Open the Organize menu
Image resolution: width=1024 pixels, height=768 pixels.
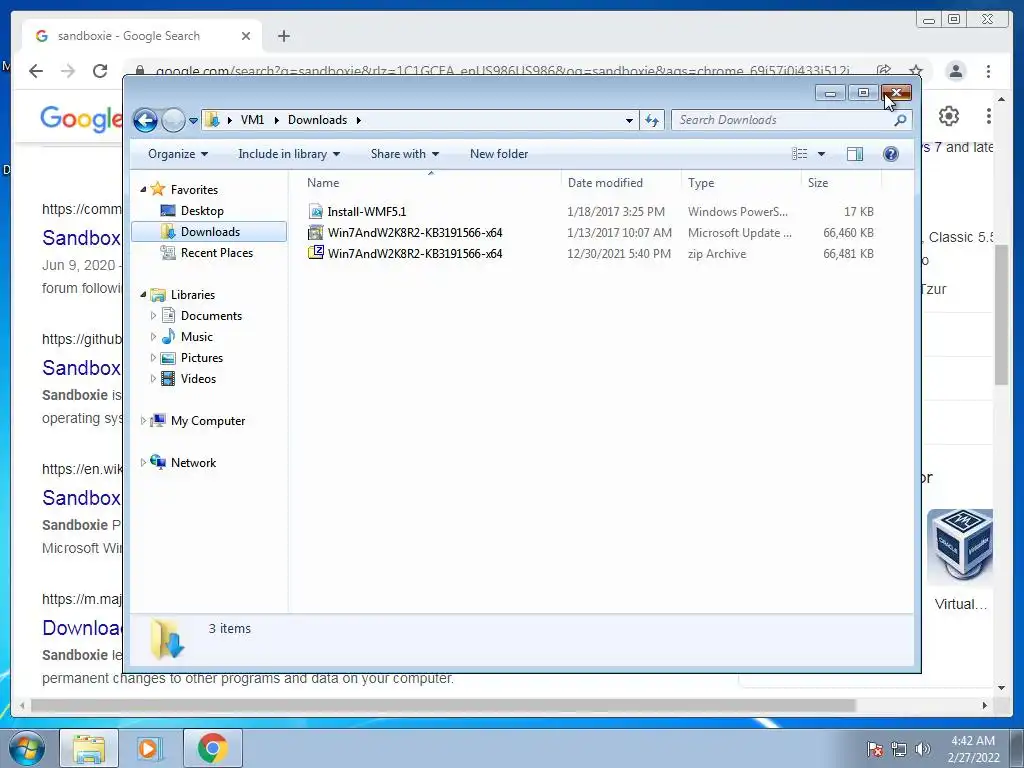(178, 154)
